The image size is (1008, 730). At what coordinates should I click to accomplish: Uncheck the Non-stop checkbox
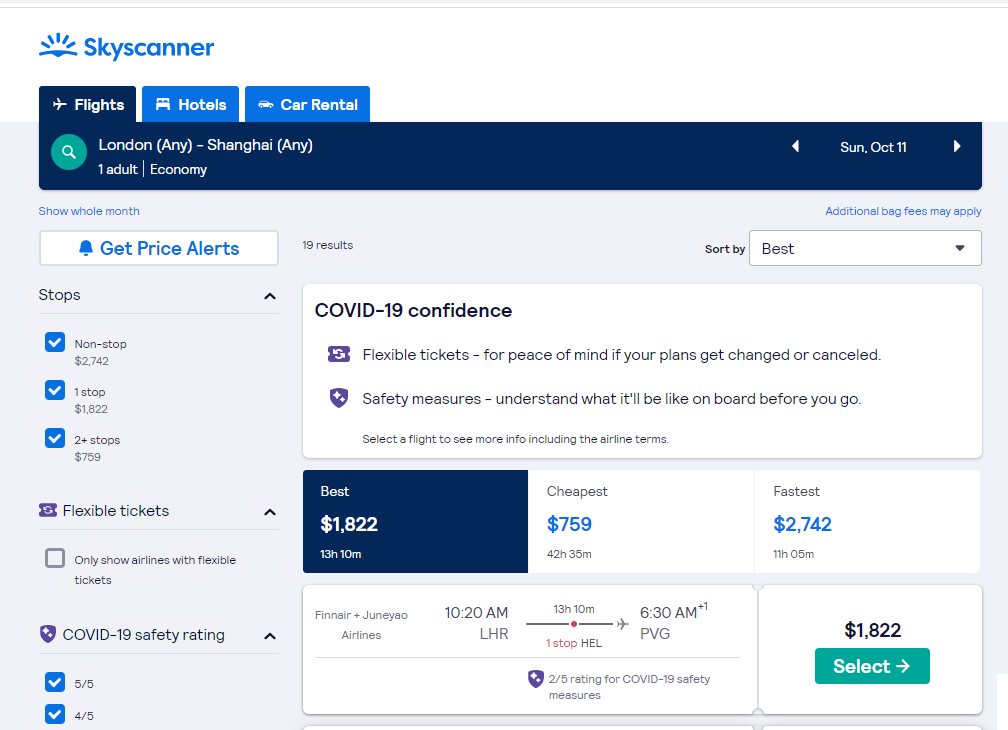[x=55, y=342]
